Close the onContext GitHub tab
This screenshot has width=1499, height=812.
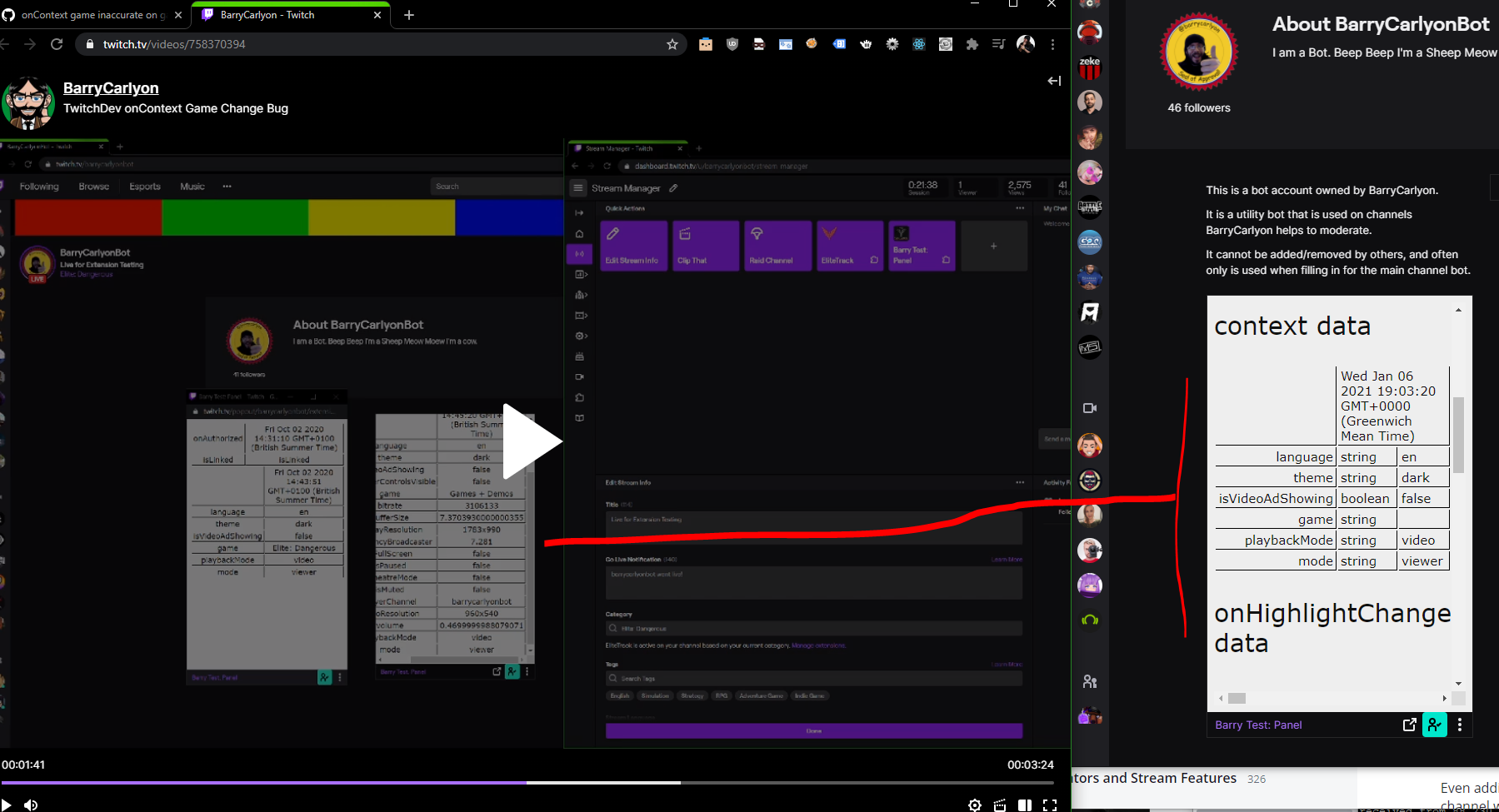tap(177, 15)
